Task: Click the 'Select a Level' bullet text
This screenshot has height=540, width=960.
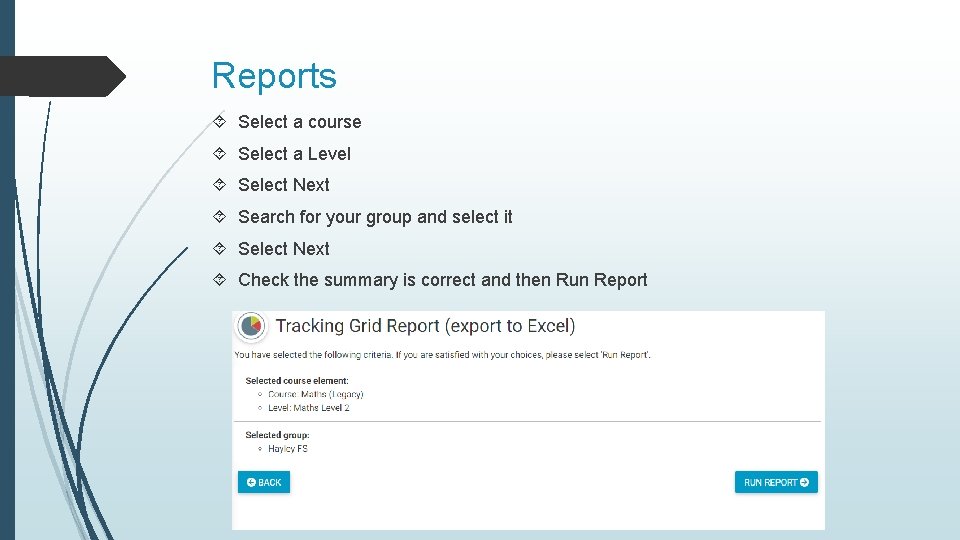Action: click(x=294, y=154)
